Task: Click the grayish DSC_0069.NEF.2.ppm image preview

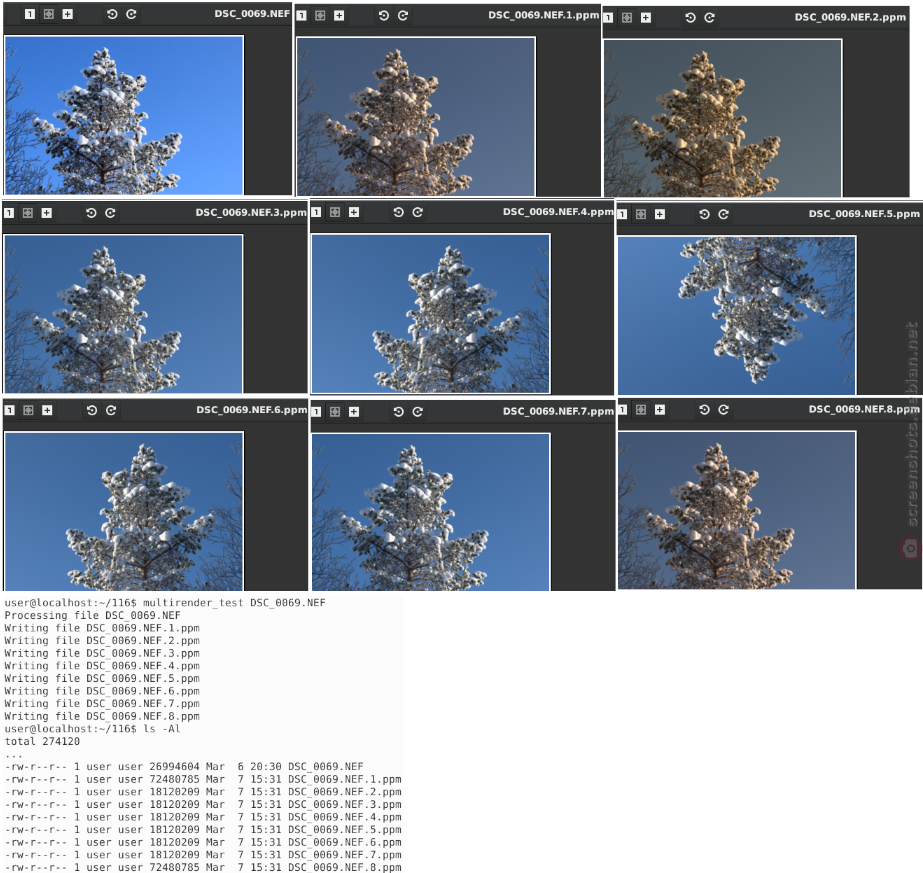Action: (723, 118)
